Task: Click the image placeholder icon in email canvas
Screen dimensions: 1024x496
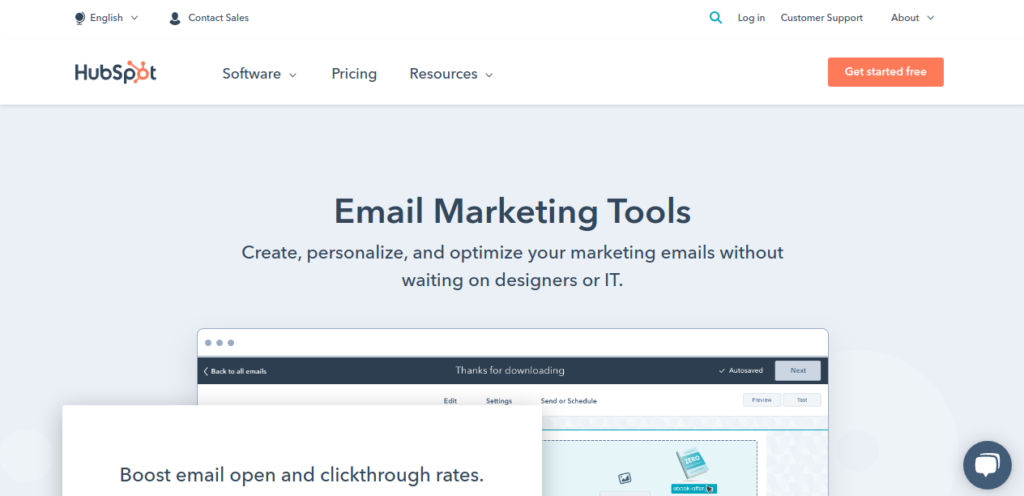Action: (624, 478)
